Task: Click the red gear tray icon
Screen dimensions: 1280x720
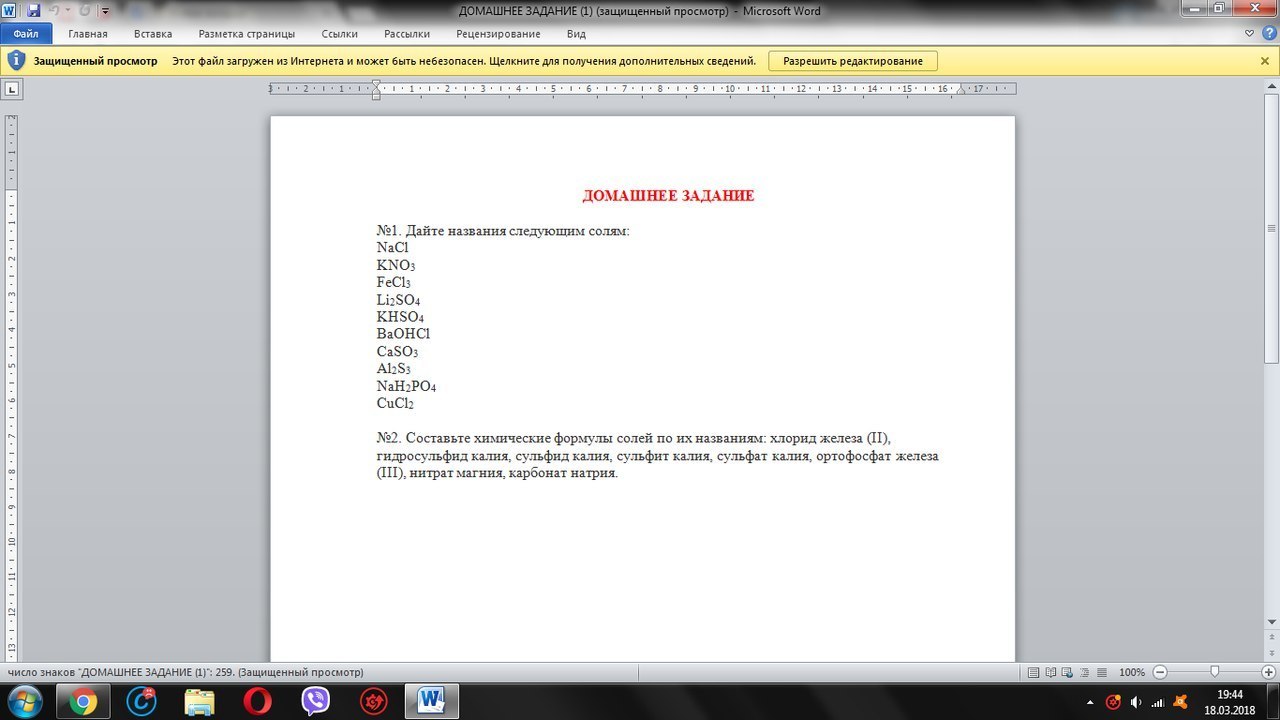Action: coord(1113,701)
